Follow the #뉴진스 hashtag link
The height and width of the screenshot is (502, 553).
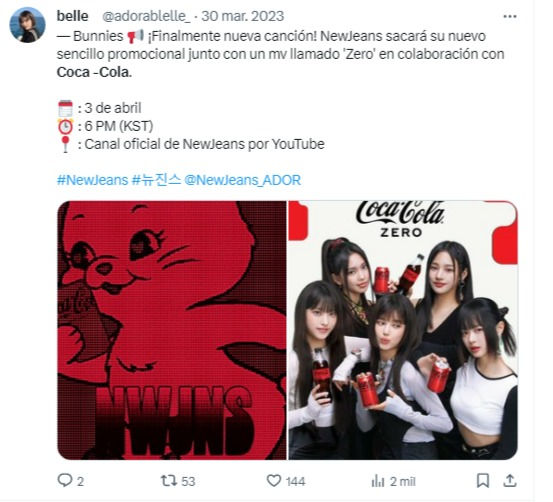[x=156, y=180]
